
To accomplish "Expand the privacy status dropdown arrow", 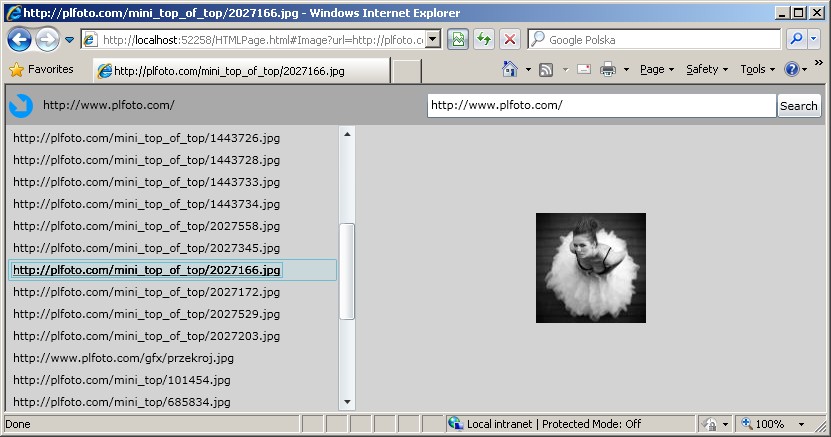I will 726,424.
